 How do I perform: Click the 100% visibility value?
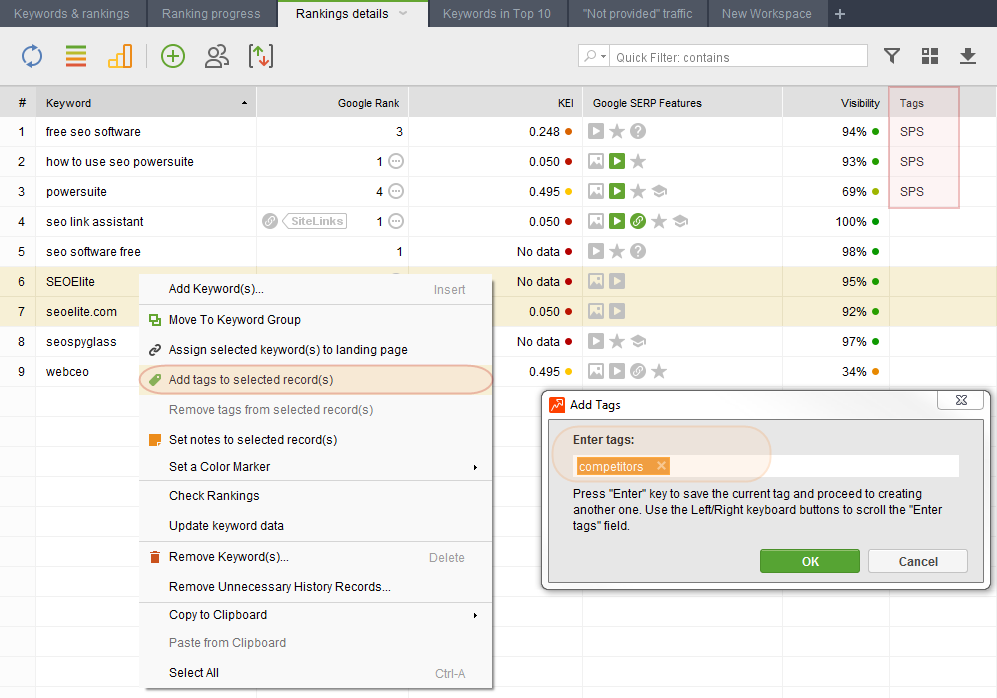click(x=851, y=221)
